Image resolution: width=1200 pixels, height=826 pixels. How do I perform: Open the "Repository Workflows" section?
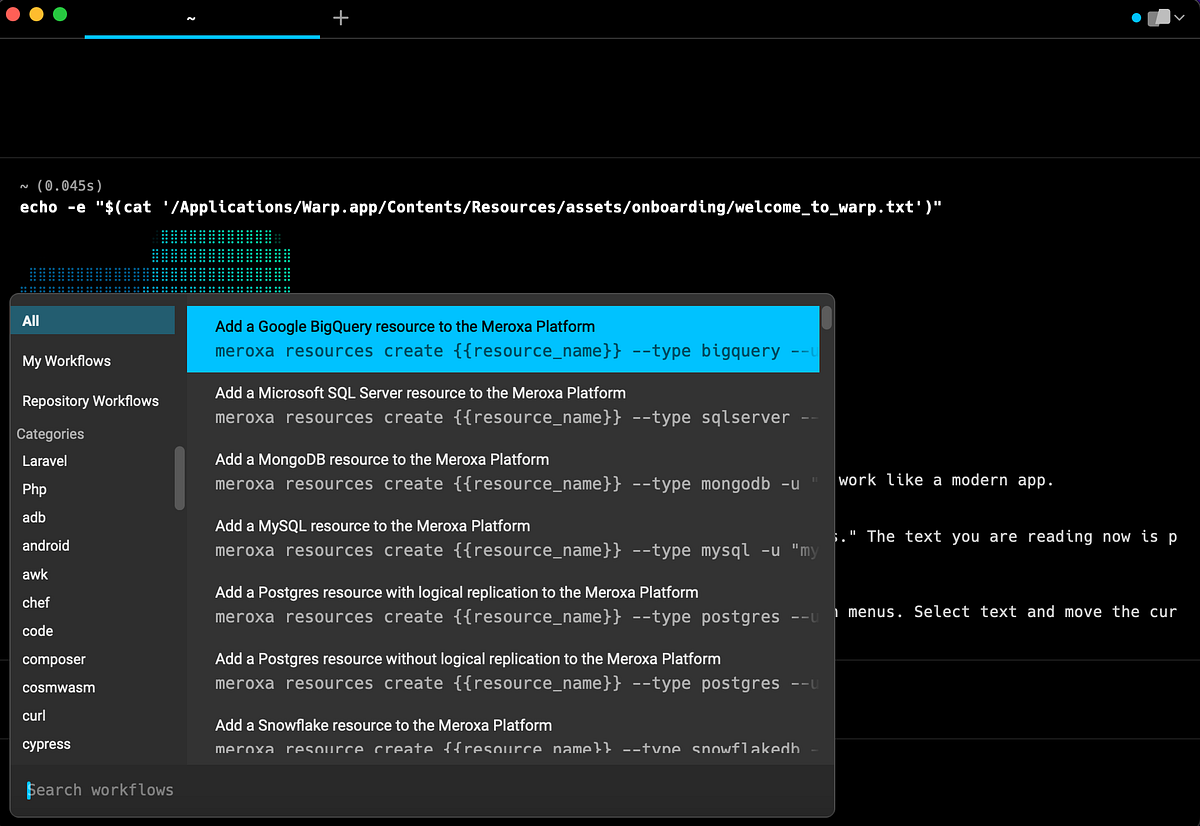coord(90,400)
